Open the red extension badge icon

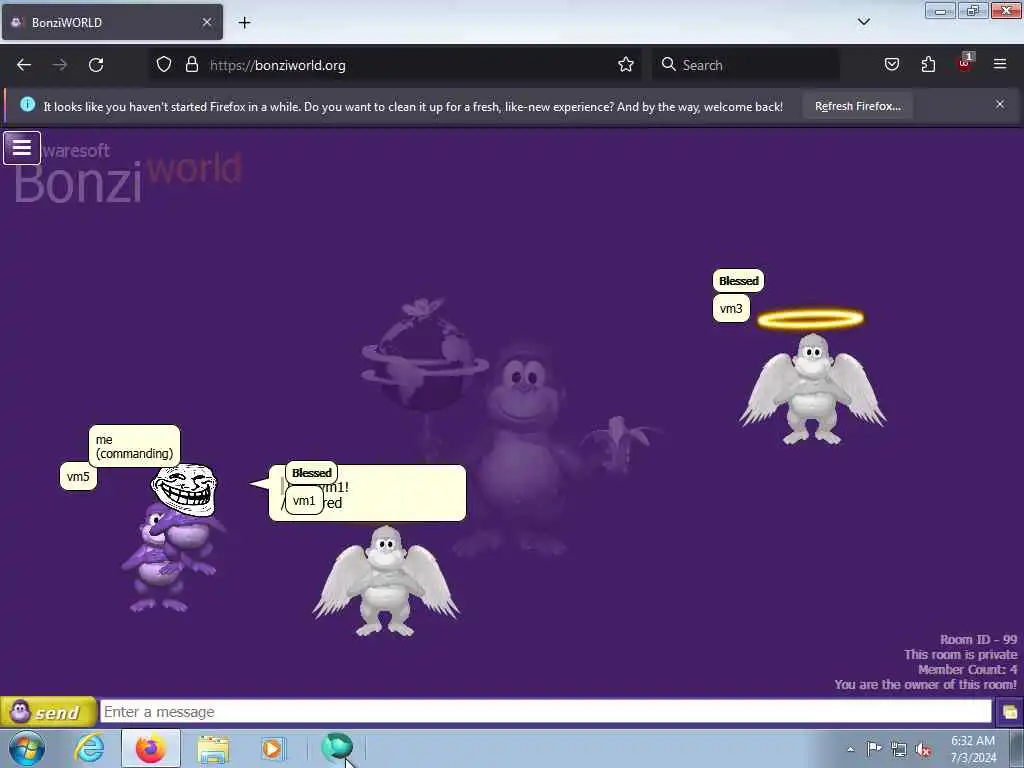tap(965, 63)
